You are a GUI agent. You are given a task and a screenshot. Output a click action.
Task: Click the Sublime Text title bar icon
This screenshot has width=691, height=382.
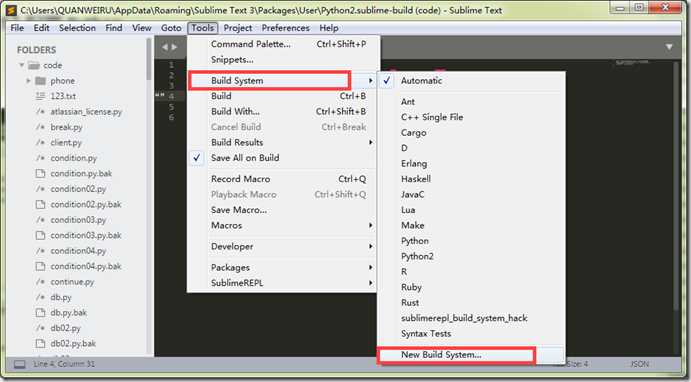[x=11, y=10]
